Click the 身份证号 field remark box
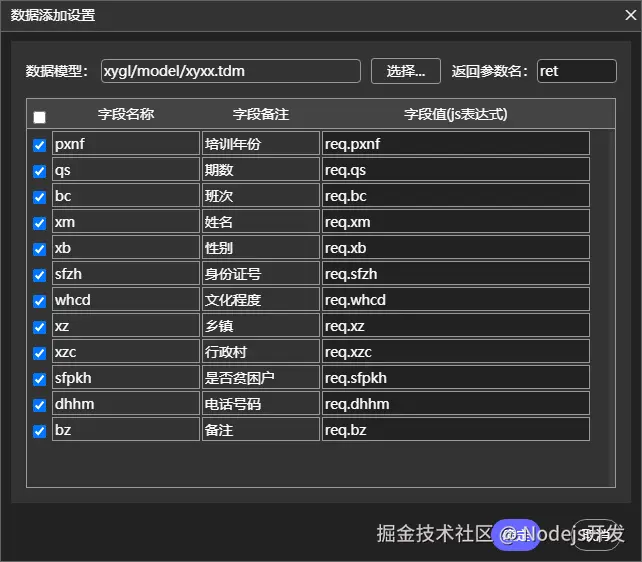 coord(261,273)
